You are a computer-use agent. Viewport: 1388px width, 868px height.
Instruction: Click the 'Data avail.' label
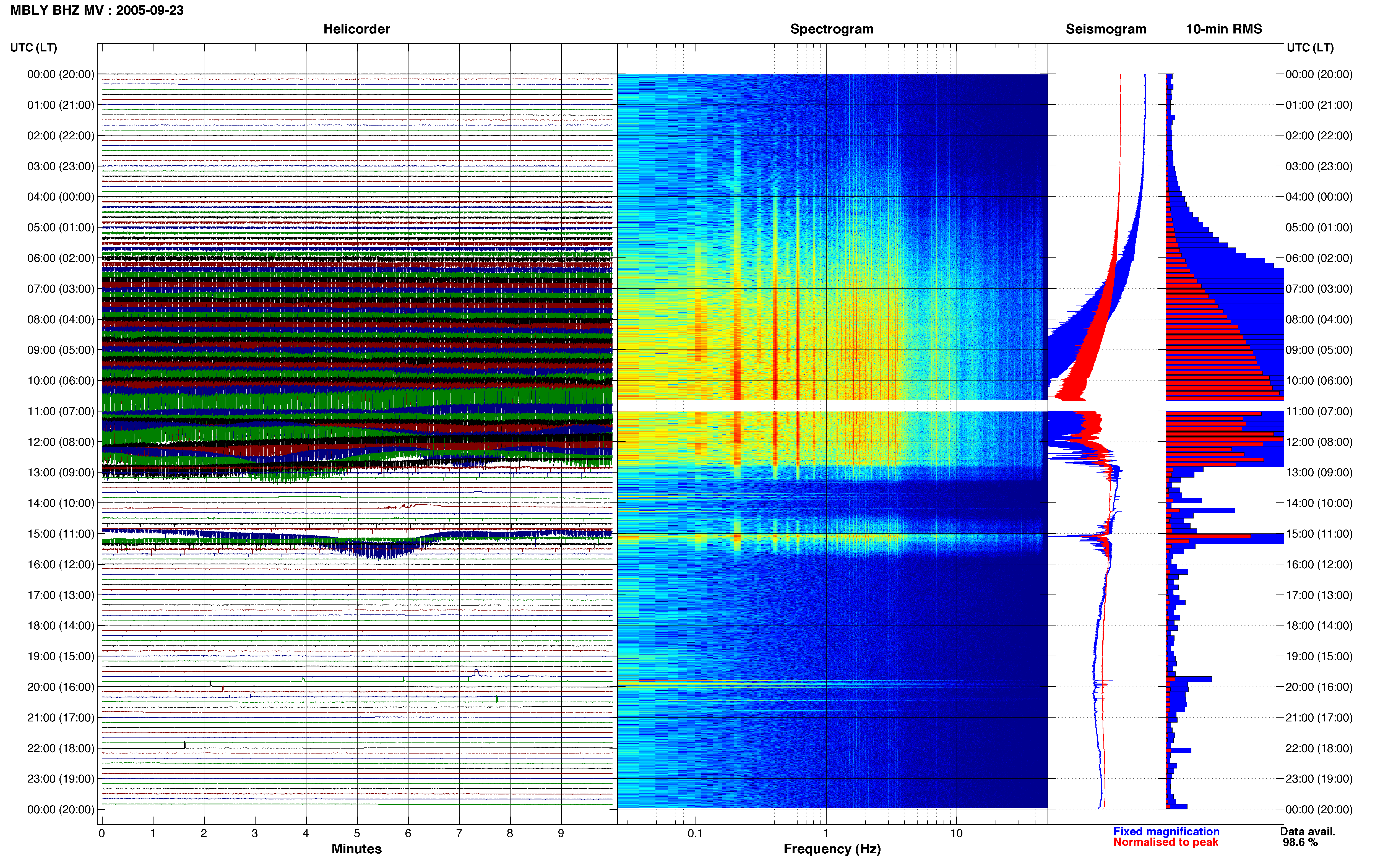tap(1308, 831)
